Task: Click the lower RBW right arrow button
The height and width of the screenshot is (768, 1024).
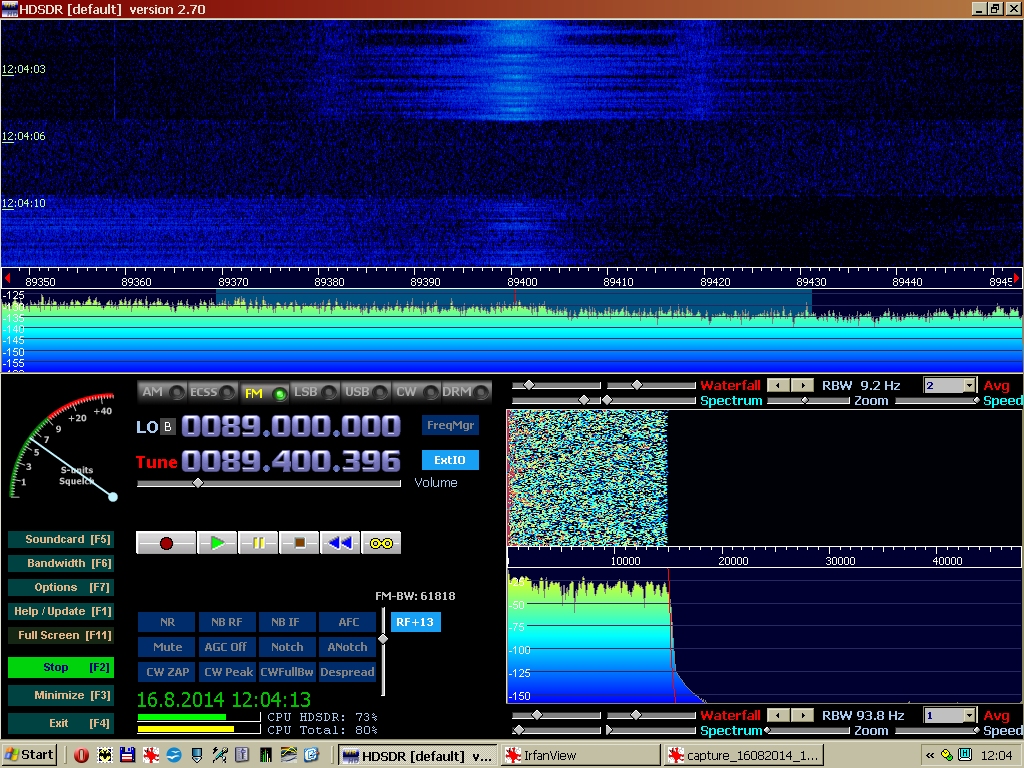Action: tap(803, 716)
